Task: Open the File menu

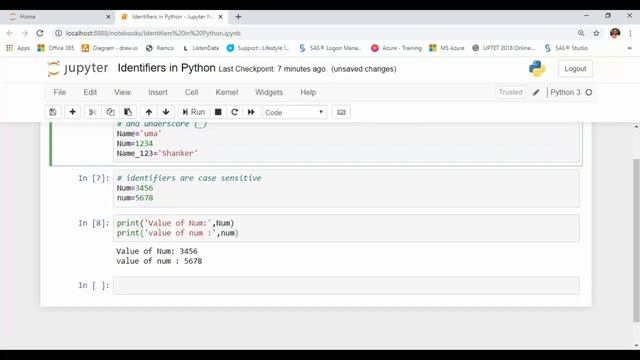Action: 60,92
